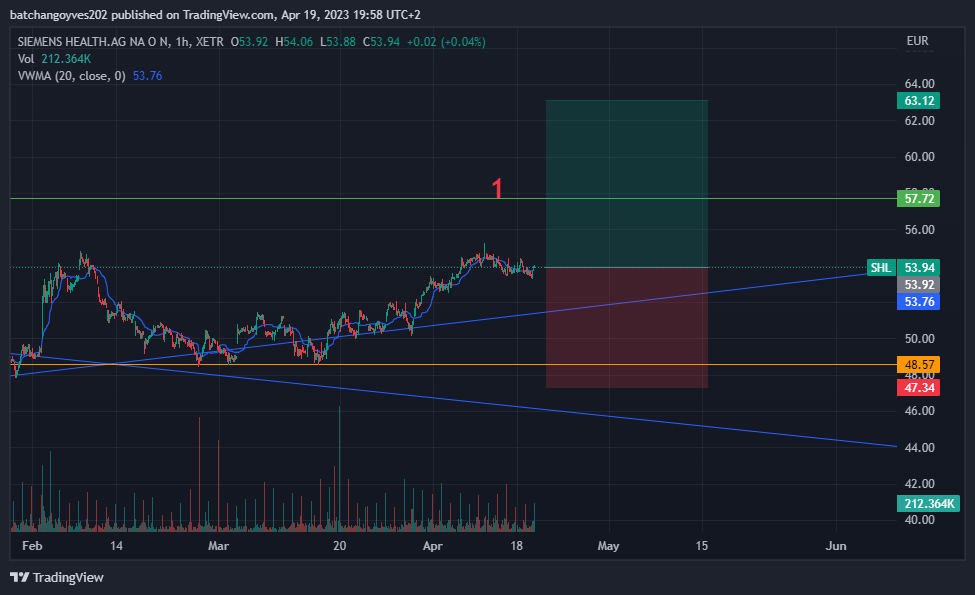Click the red 47.34 stop price label
This screenshot has height=595, width=975.
point(918,388)
